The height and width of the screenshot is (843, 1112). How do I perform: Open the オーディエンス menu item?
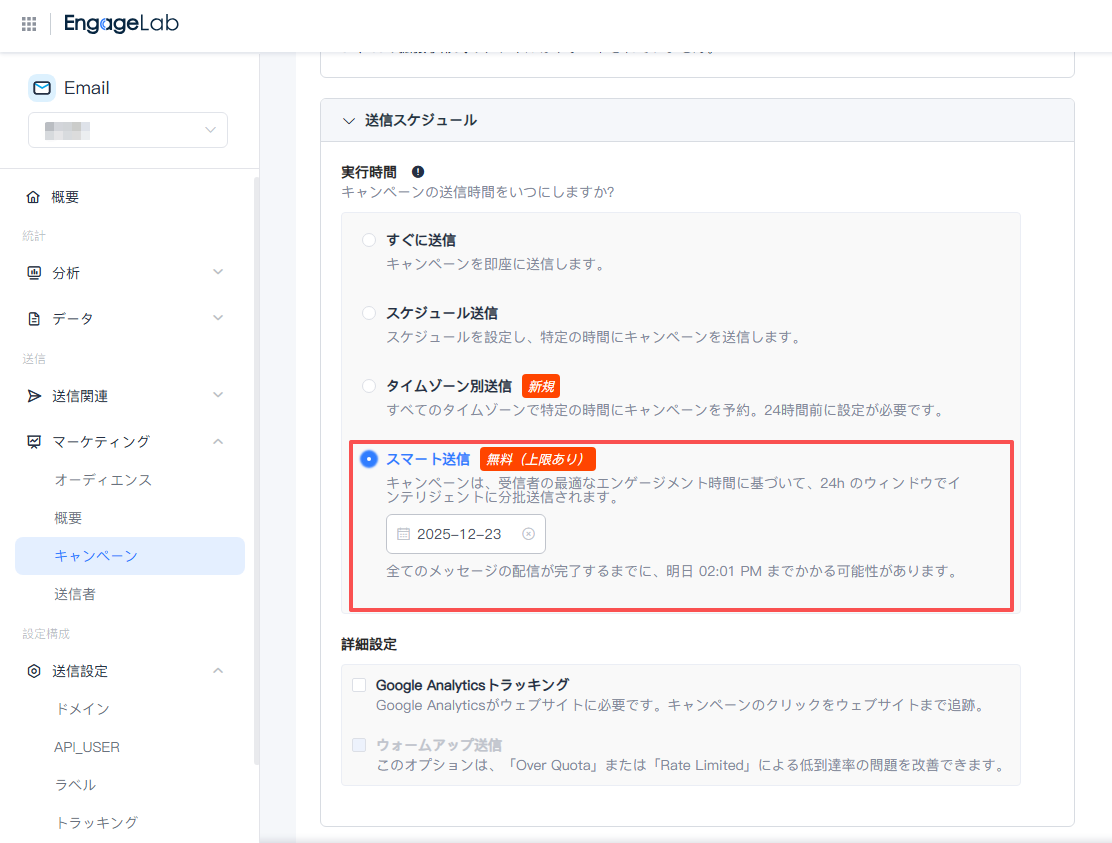(103, 480)
